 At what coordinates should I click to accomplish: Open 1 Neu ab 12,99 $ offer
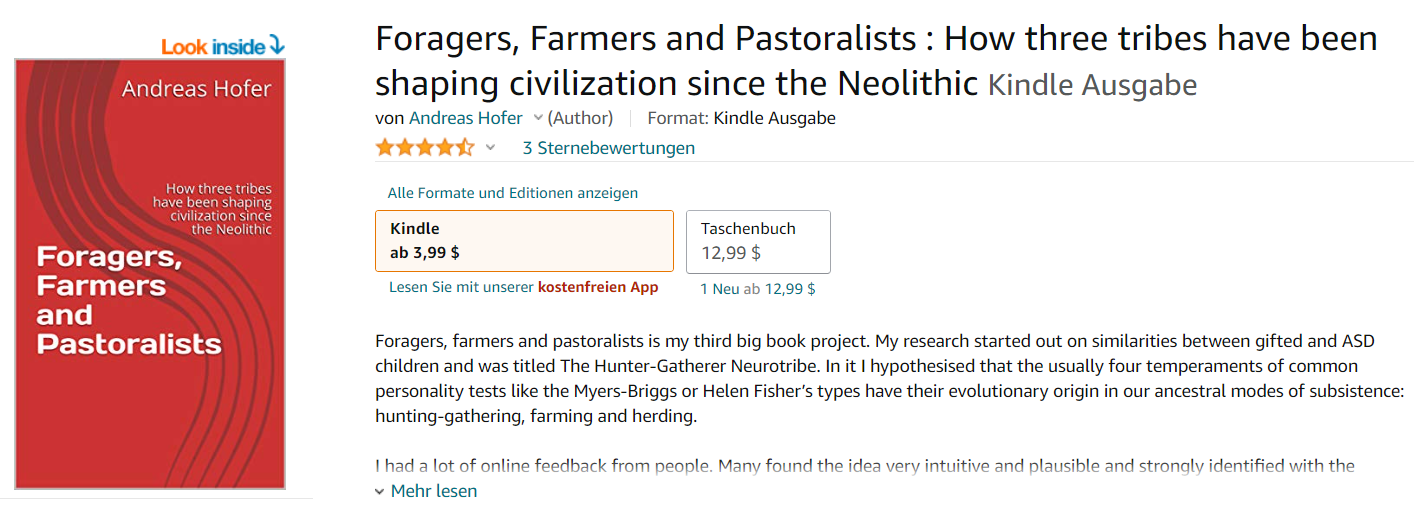pos(758,289)
